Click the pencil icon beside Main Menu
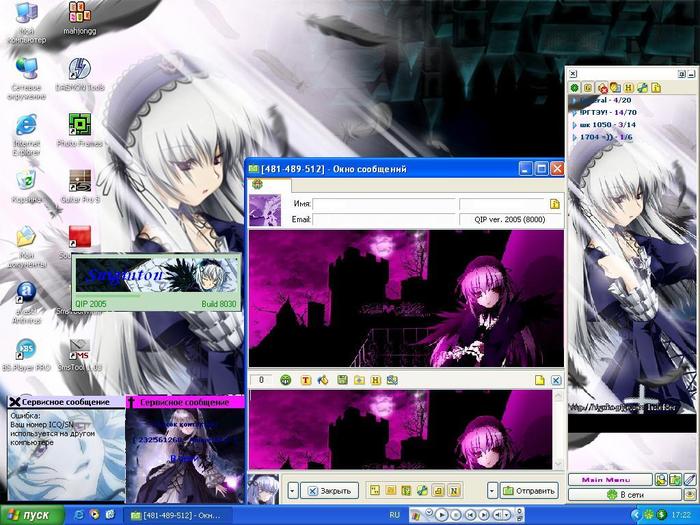Viewport: 700px width, 525px height. [690, 480]
